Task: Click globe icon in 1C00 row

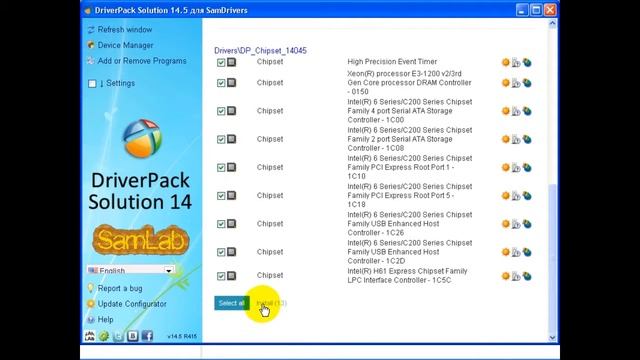Action: coord(527,111)
